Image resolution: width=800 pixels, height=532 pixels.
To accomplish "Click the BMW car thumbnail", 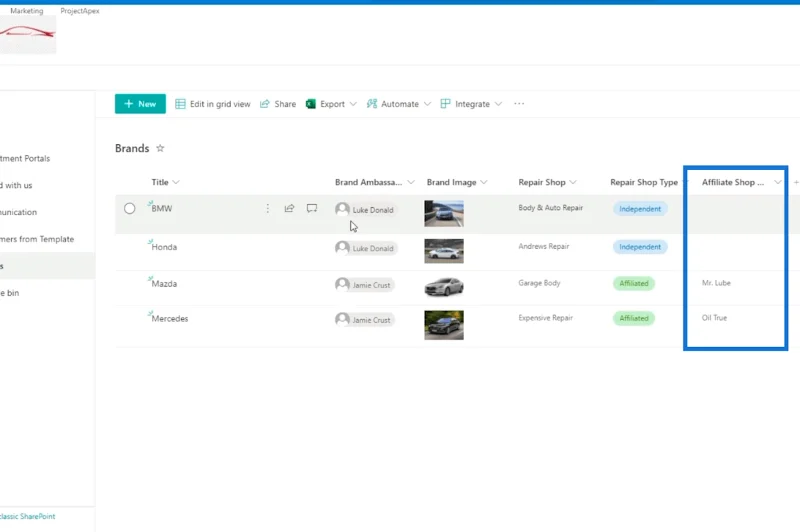I will tap(444, 213).
